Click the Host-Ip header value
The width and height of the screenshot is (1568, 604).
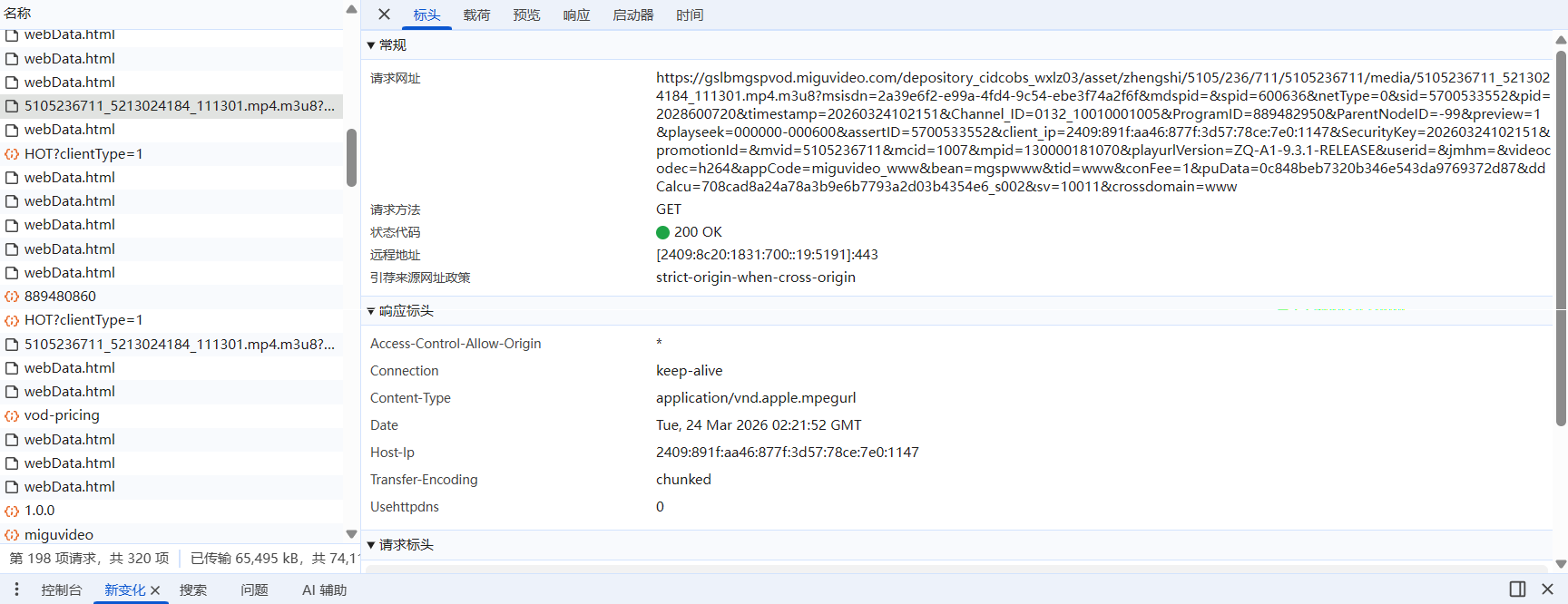click(788, 453)
